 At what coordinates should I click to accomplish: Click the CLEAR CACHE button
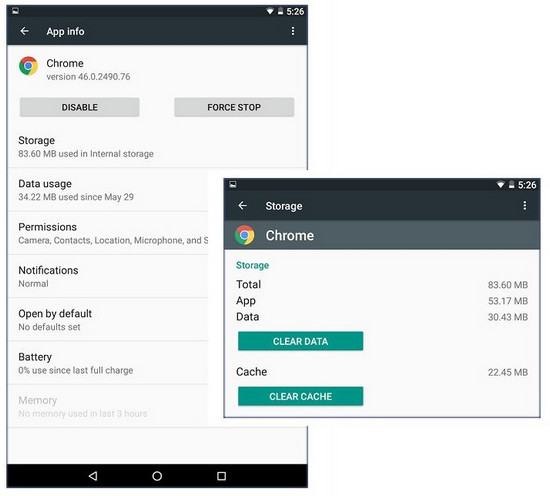pos(301,396)
